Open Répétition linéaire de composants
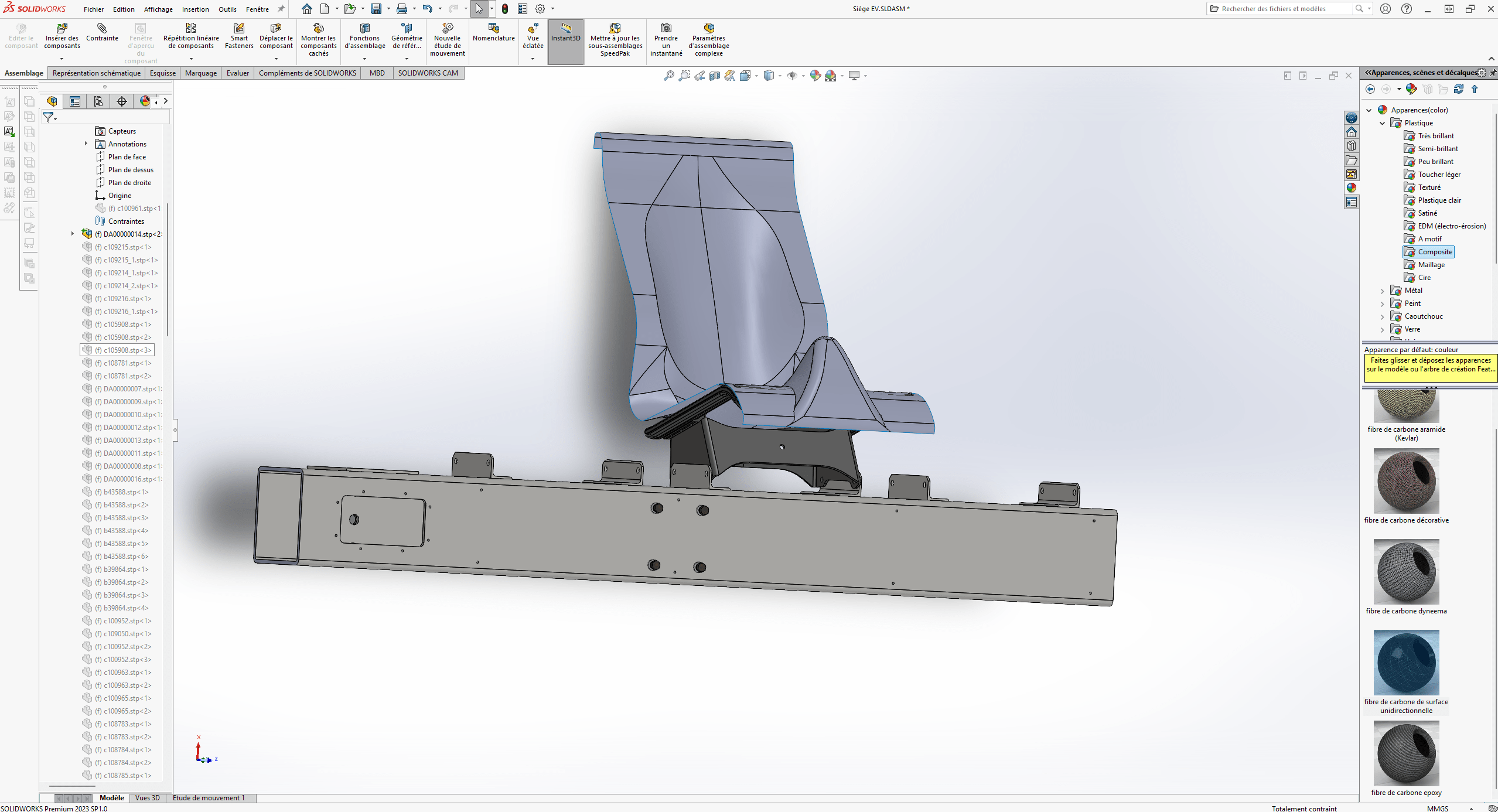The width and height of the screenshot is (1498, 812). (x=191, y=36)
